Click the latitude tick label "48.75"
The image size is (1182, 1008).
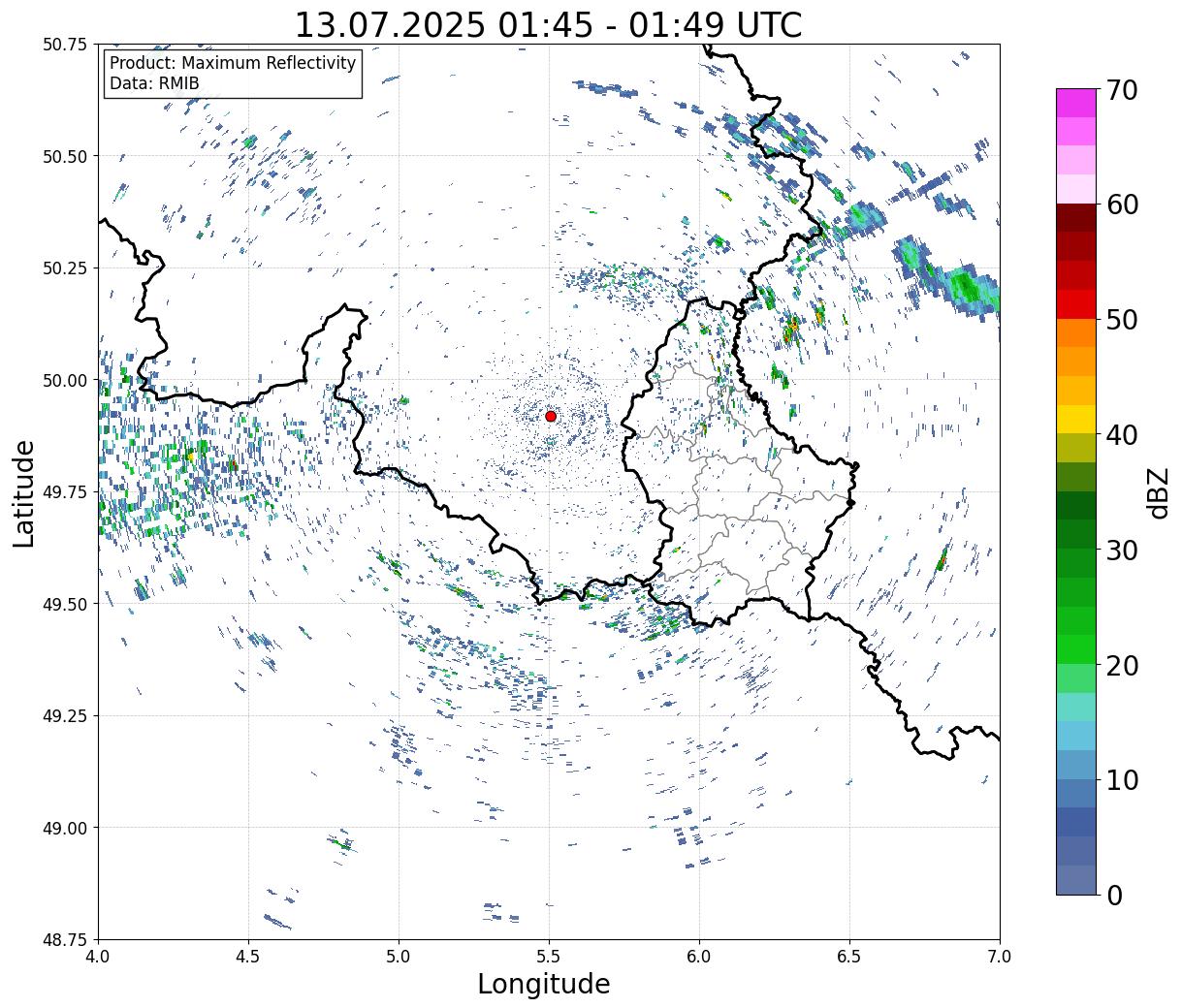(64, 939)
